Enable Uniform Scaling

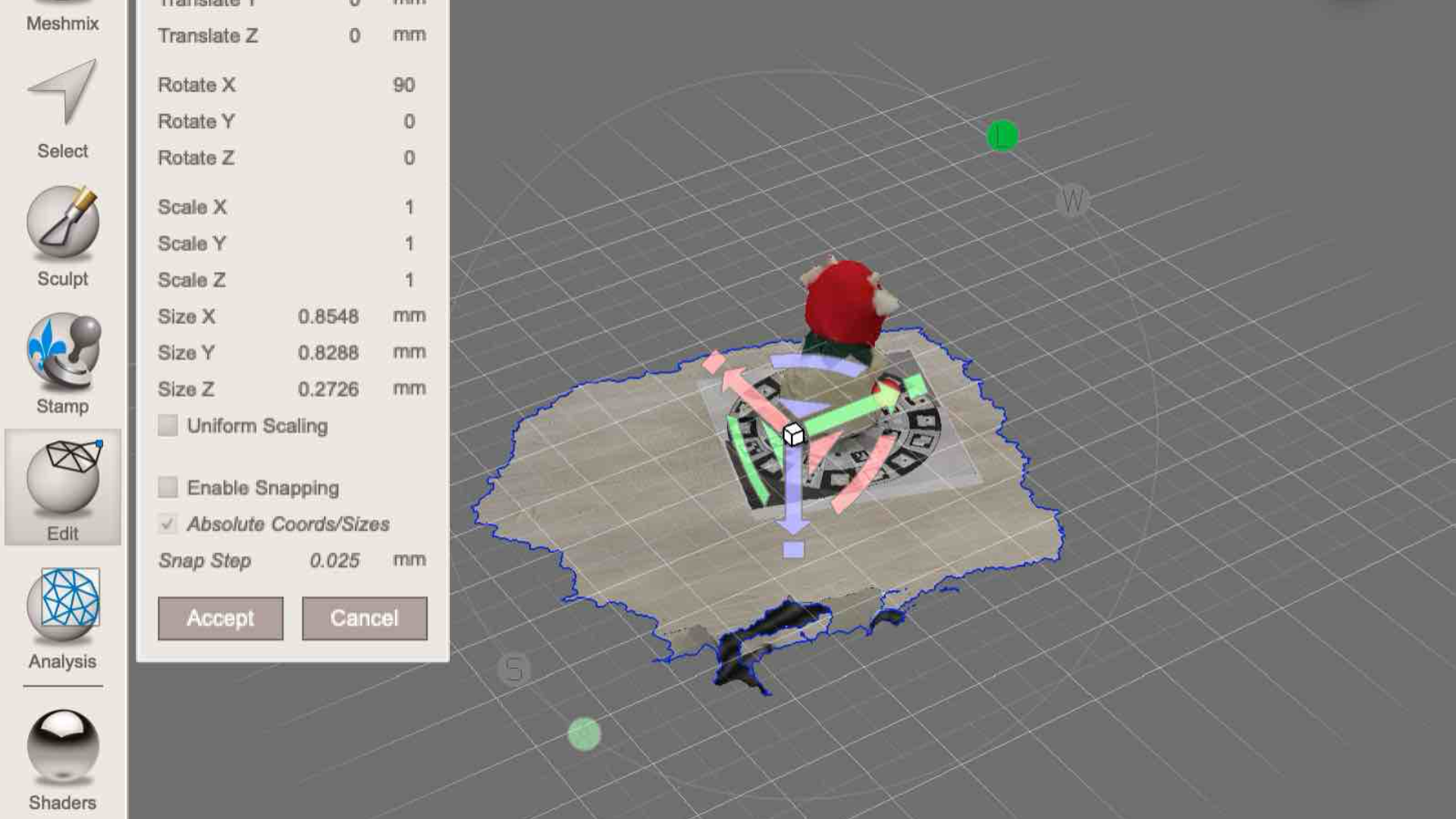tap(167, 426)
